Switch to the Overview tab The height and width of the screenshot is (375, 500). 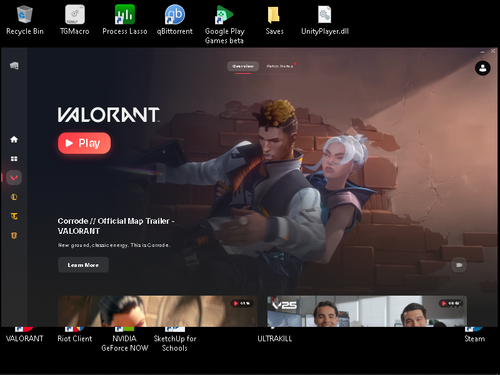[243, 66]
